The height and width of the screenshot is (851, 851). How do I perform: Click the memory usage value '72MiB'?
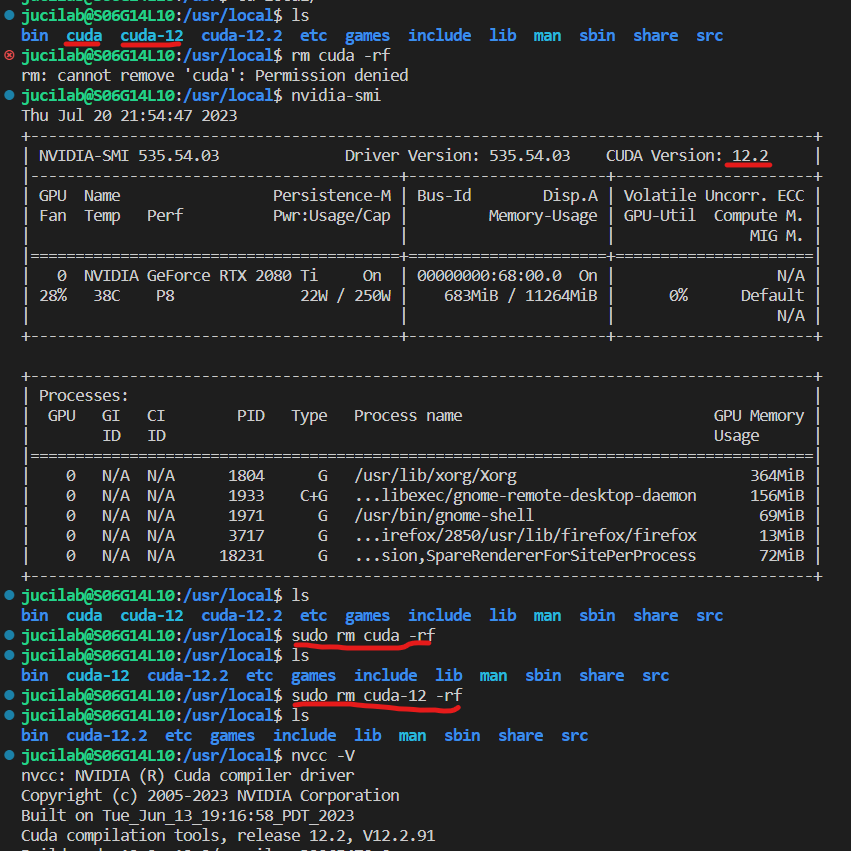(782, 556)
